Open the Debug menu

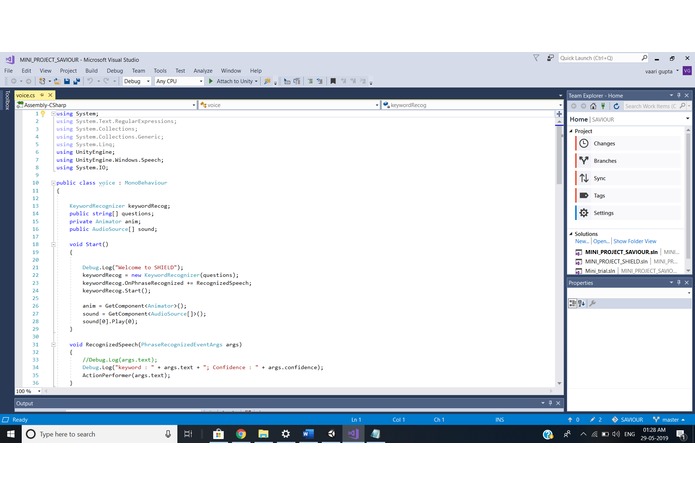115,70
